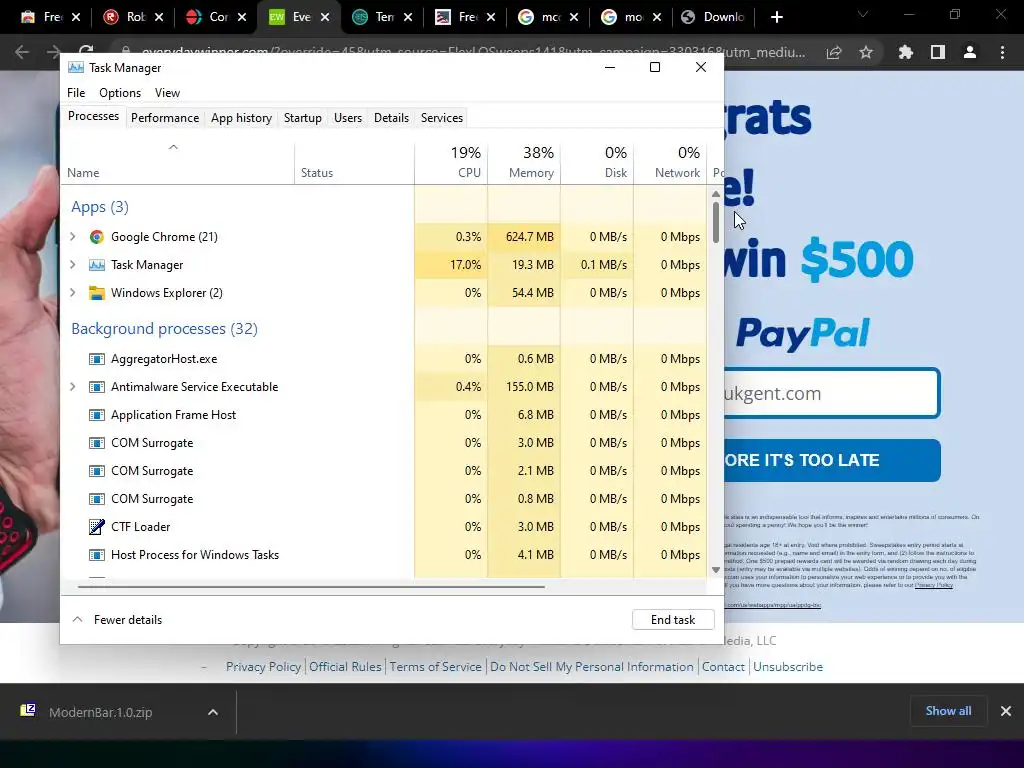
Task: Click the Host Process for Windows Tasks icon
Action: (97, 555)
